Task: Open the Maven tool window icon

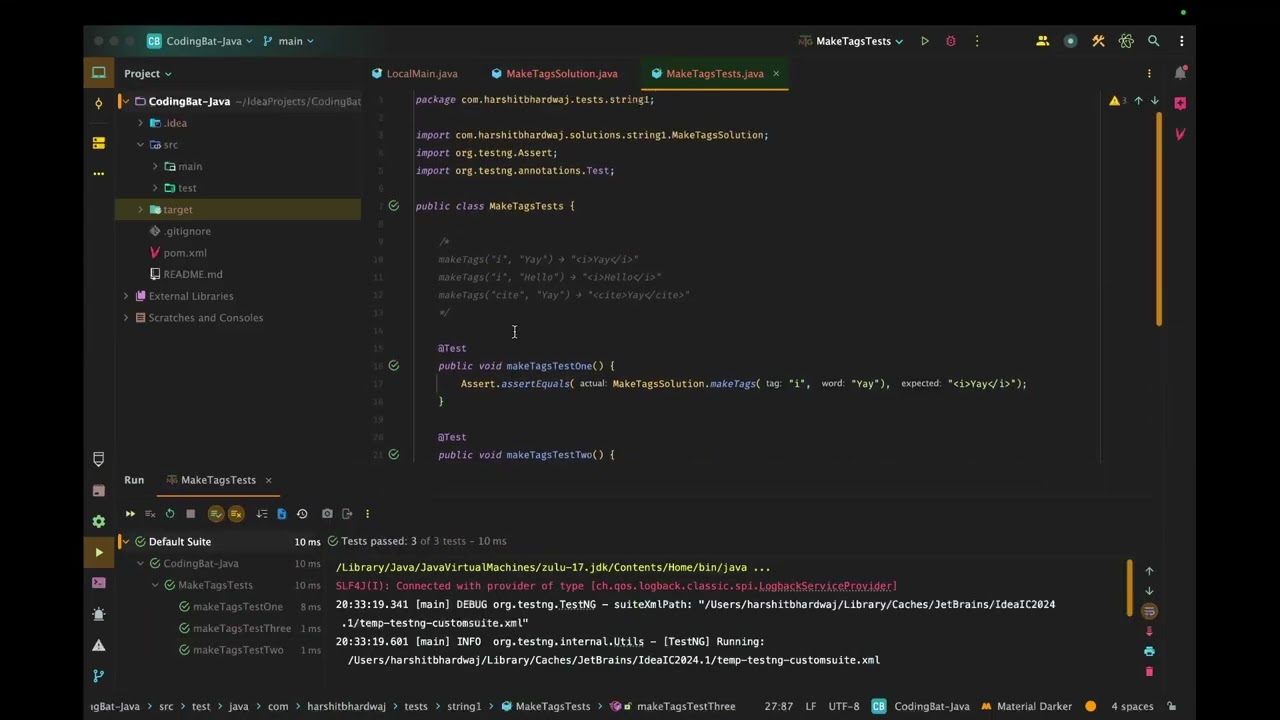Action: click(1181, 134)
